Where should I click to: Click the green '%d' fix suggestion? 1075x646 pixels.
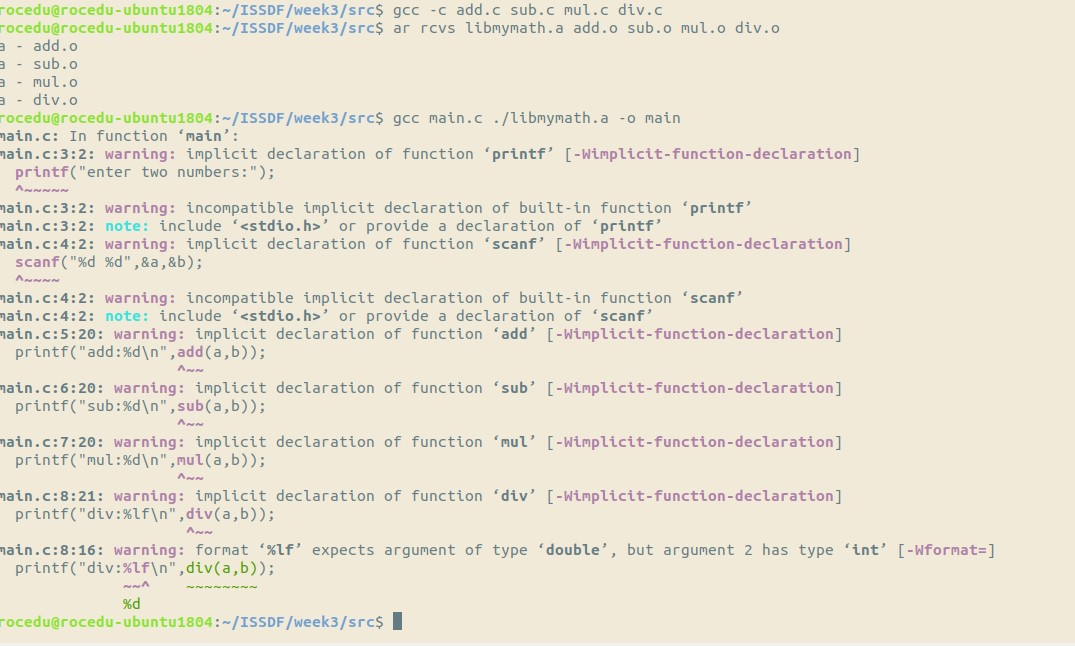click(132, 604)
